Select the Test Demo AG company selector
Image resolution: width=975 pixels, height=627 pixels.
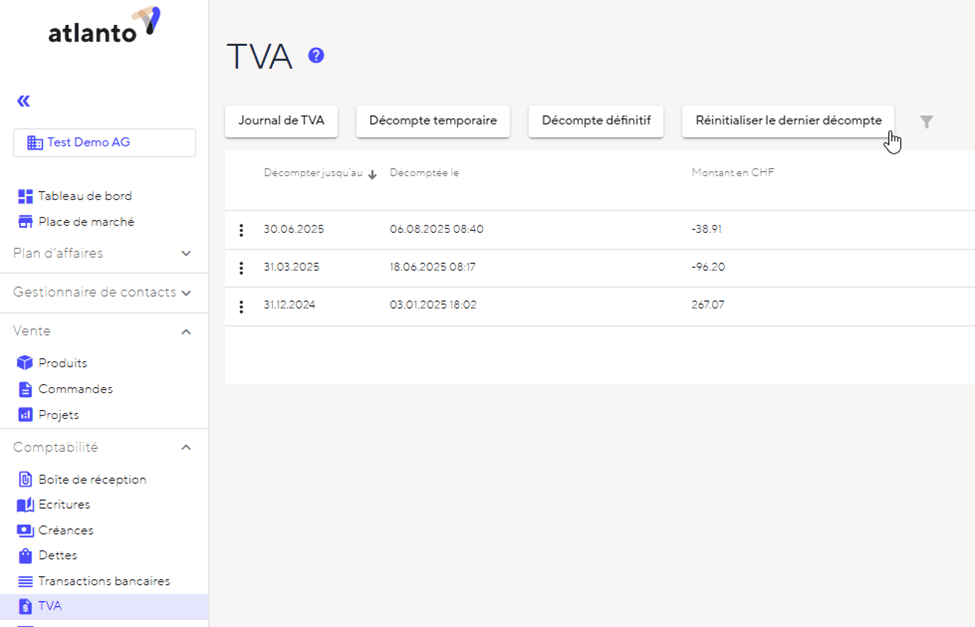point(104,143)
